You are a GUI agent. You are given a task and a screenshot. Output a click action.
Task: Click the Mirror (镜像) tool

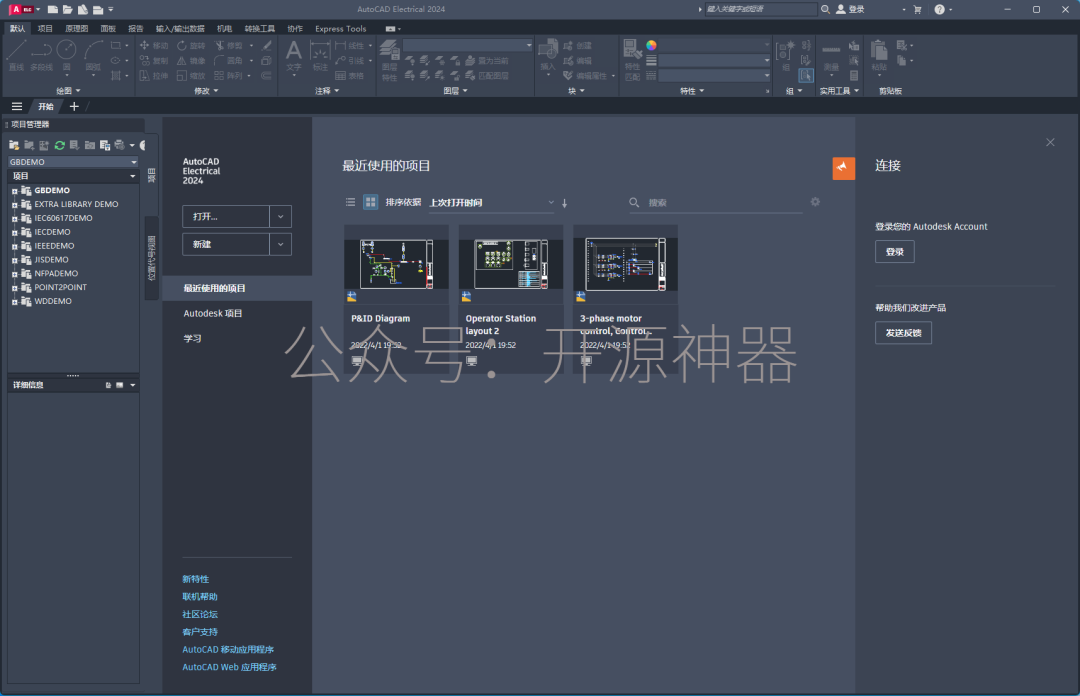(x=191, y=61)
